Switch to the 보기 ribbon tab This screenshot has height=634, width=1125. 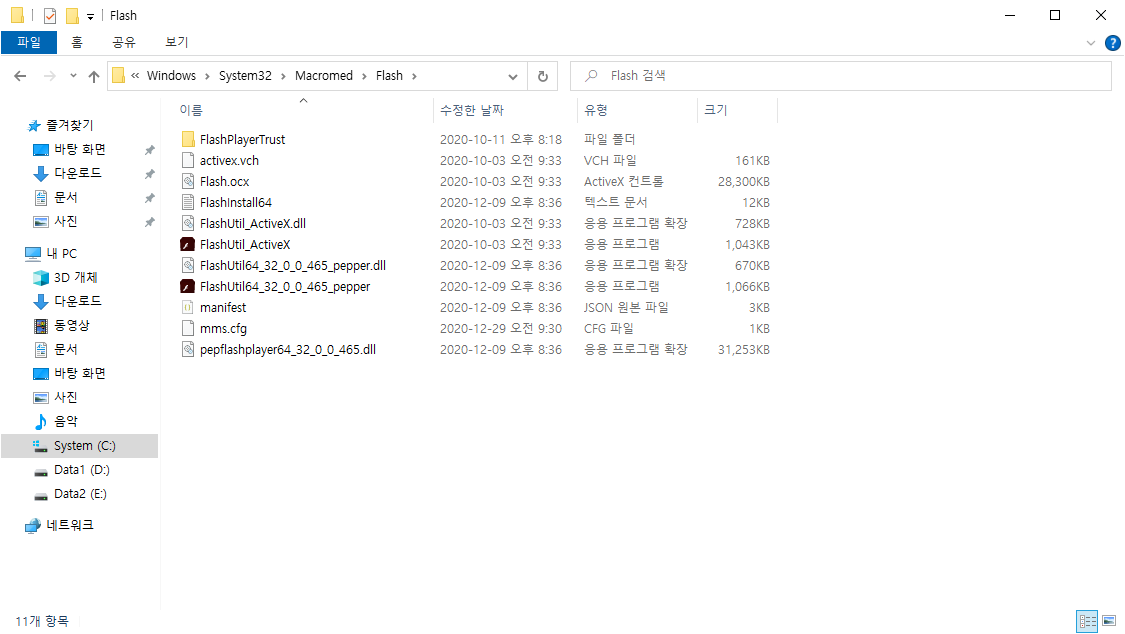[x=176, y=42]
